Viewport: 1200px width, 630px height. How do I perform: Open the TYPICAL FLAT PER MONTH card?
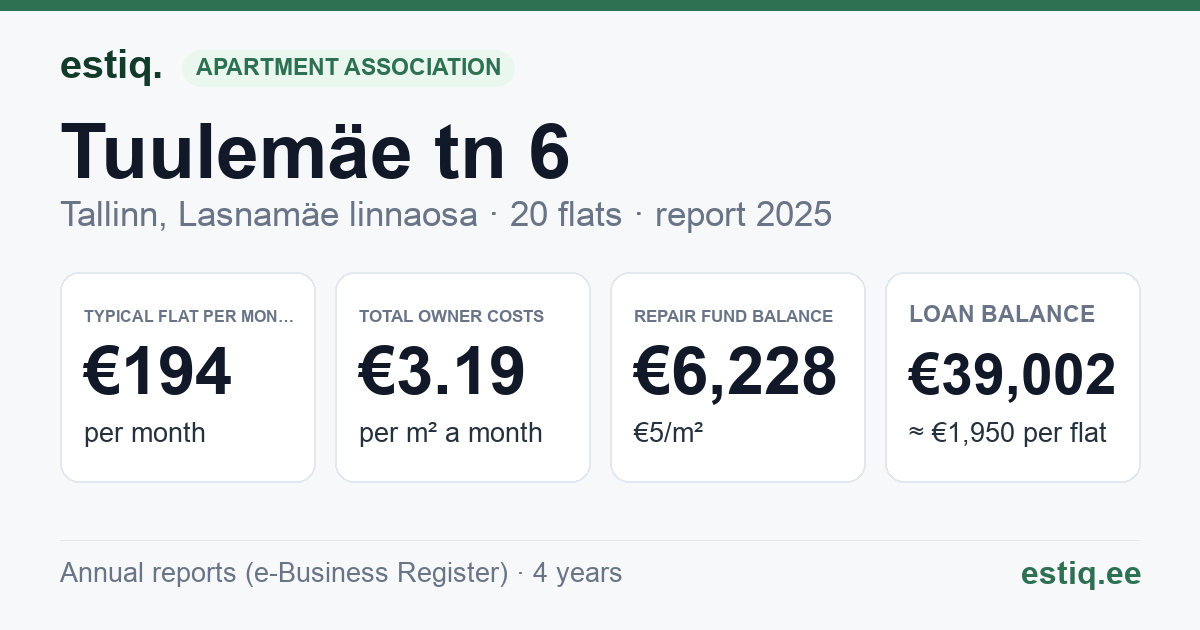point(188,377)
